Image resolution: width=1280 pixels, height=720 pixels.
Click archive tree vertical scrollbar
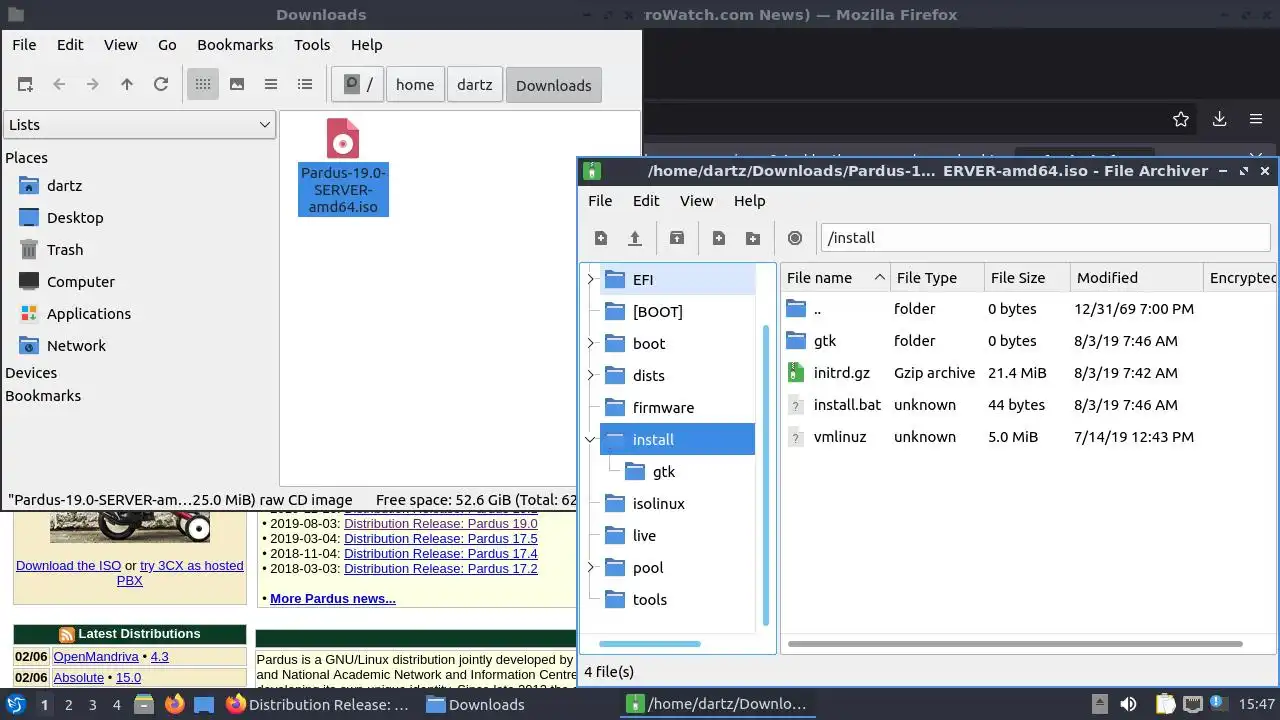click(767, 475)
